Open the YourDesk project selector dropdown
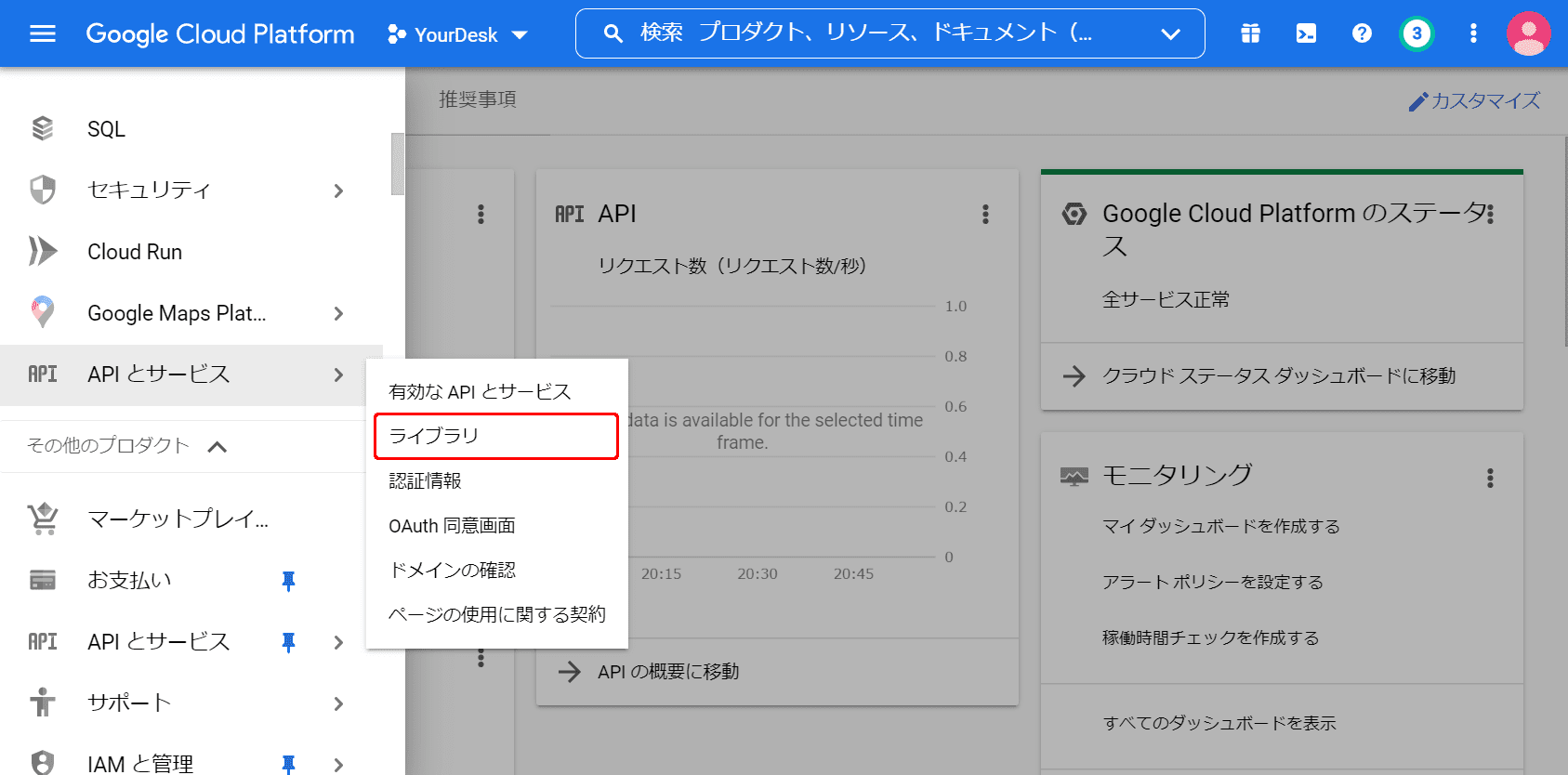Image resolution: width=1568 pixels, height=775 pixels. [457, 34]
